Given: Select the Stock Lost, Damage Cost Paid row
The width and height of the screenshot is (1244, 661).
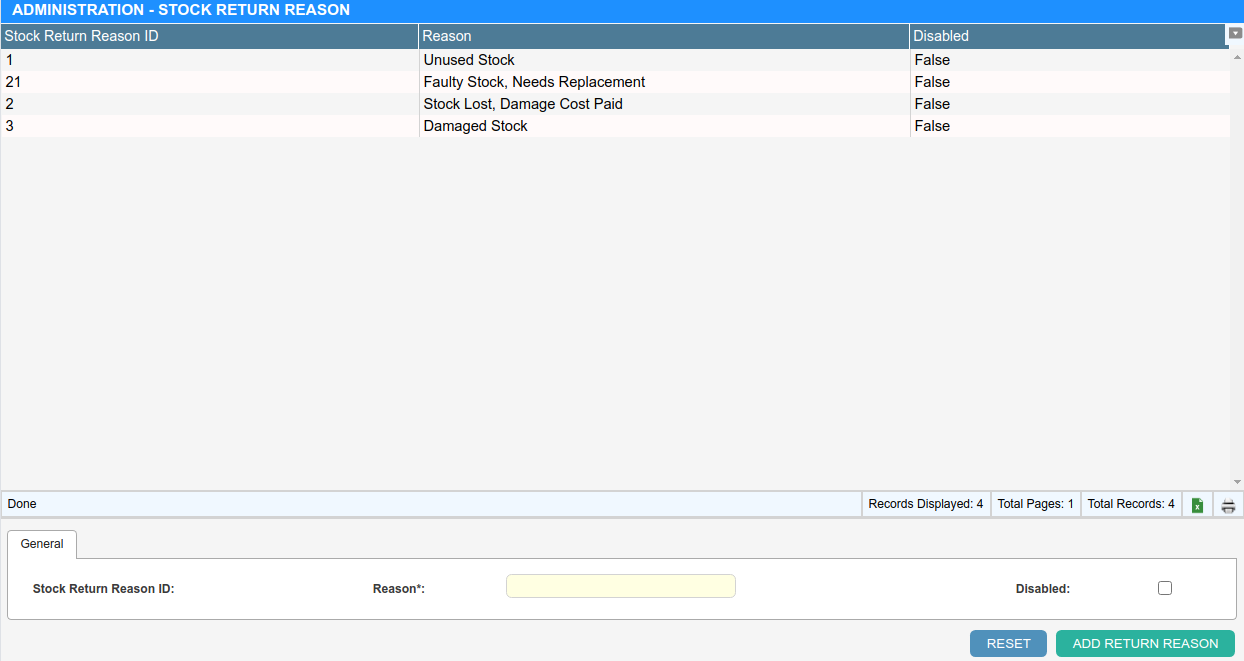Looking at the screenshot, I should pyautogui.click(x=523, y=104).
